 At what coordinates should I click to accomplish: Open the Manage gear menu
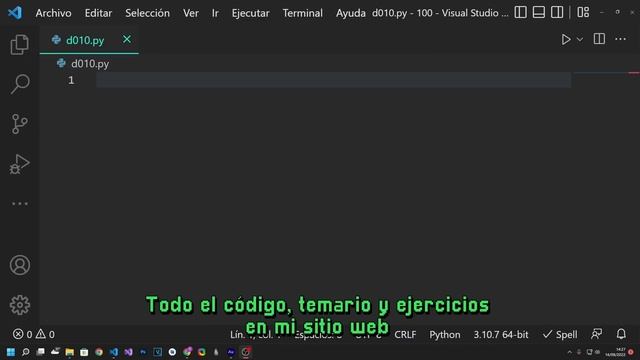pos(20,305)
